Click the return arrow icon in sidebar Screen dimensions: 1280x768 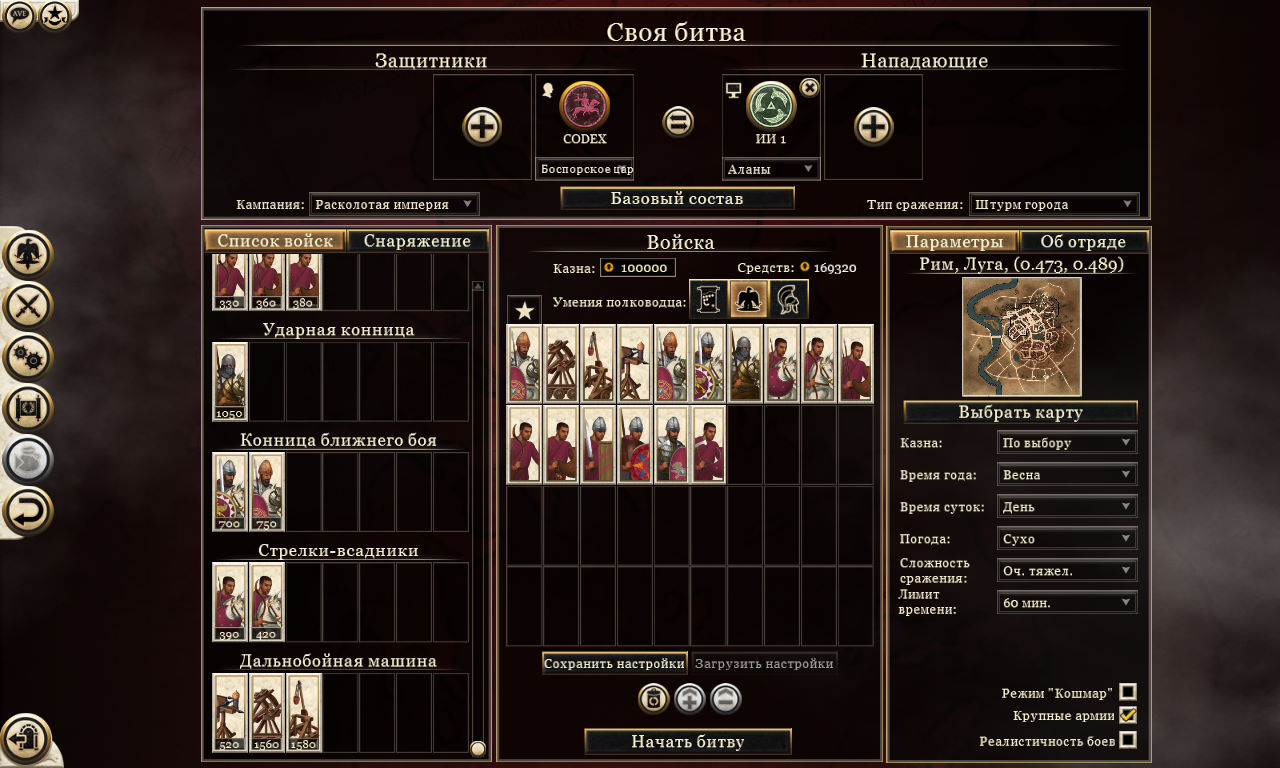pyautogui.click(x=28, y=512)
